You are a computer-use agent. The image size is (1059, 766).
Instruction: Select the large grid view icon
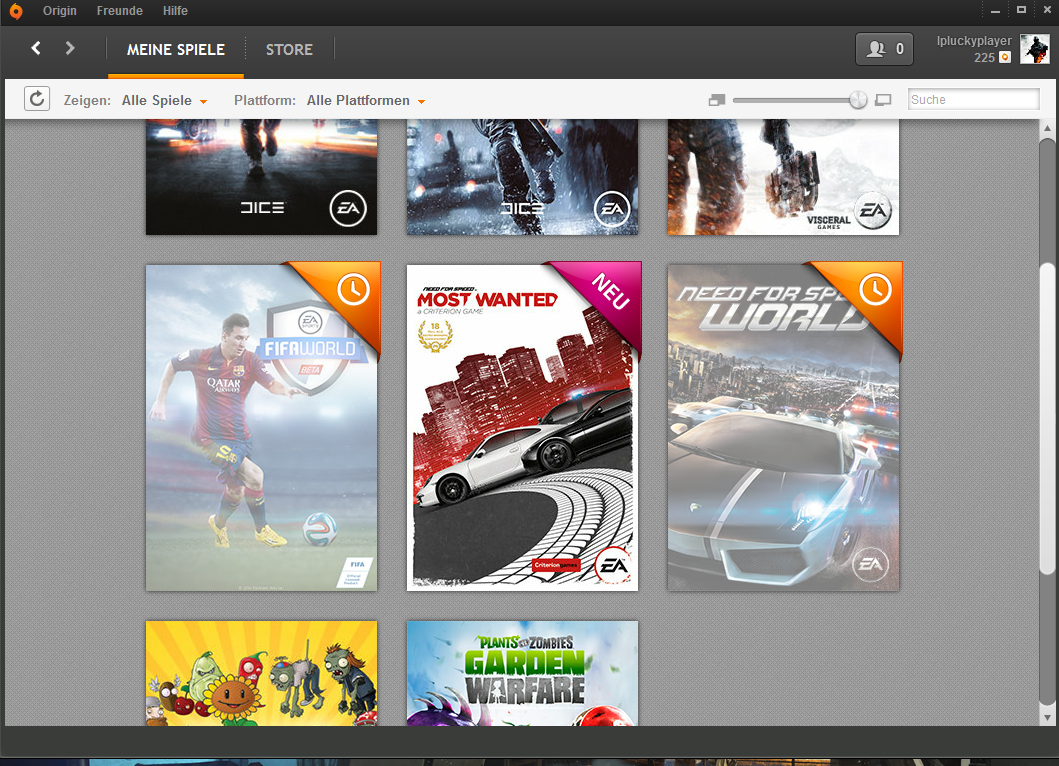coord(882,99)
